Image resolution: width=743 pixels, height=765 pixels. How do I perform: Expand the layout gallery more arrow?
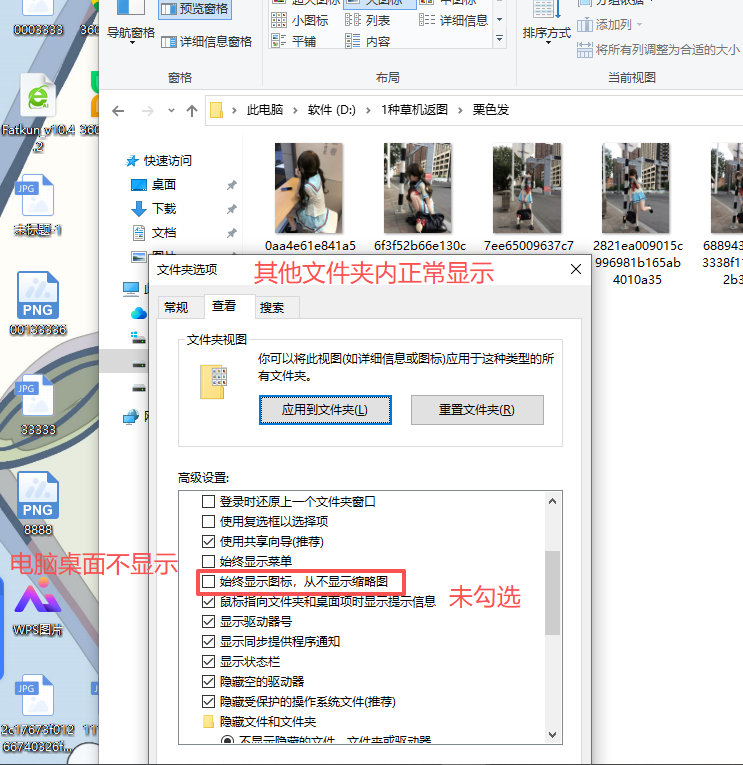point(500,38)
